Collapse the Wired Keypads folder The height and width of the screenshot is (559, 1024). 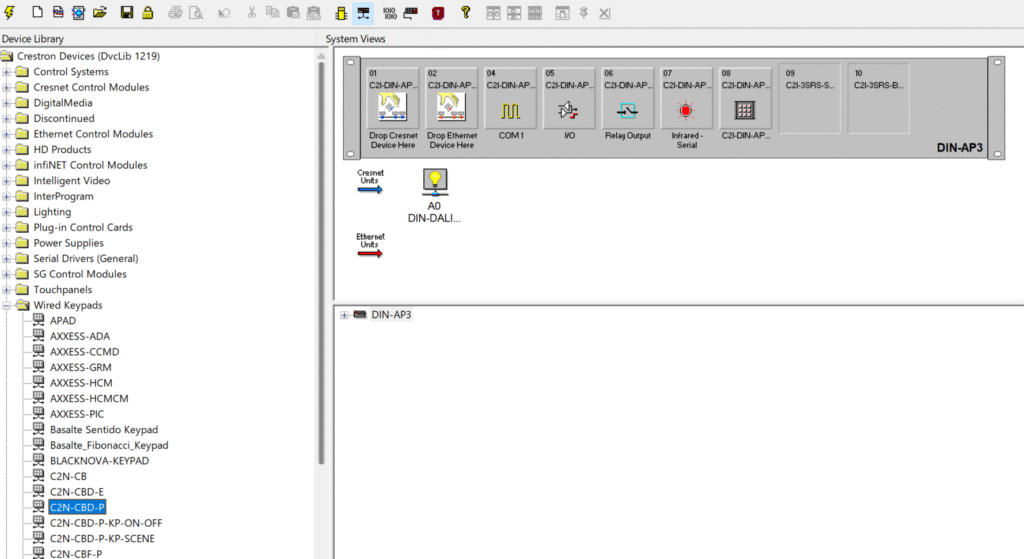pos(7,306)
